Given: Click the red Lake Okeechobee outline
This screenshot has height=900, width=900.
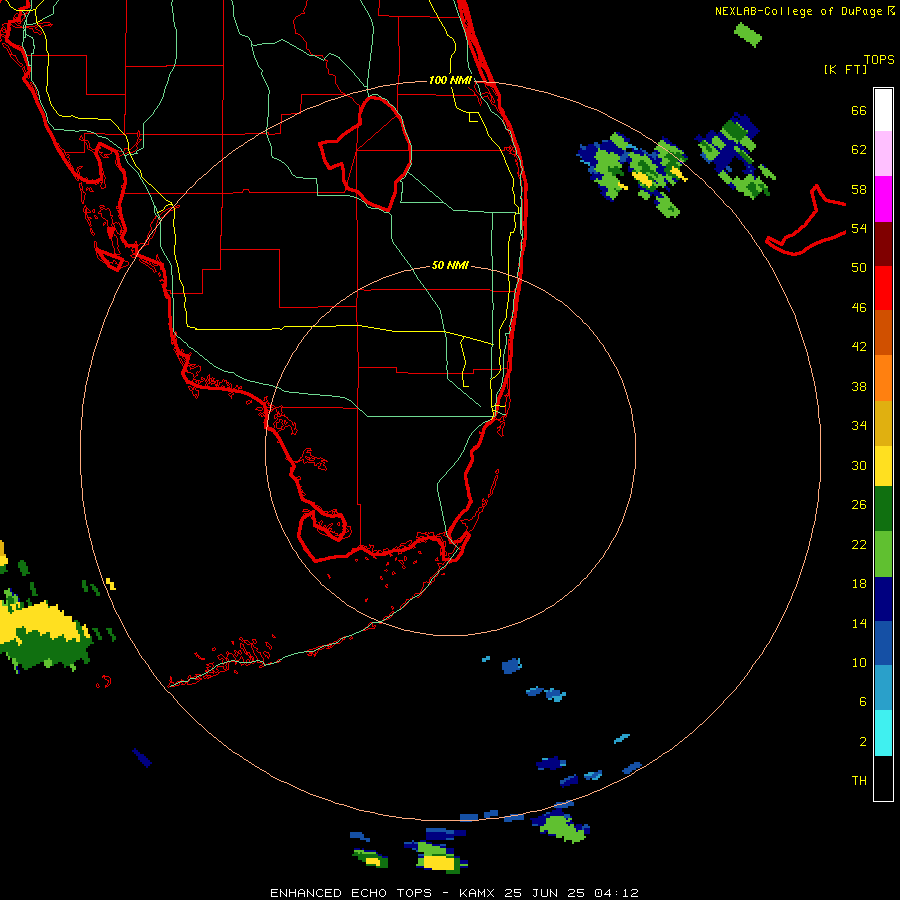Looking at the screenshot, I should (366, 154).
